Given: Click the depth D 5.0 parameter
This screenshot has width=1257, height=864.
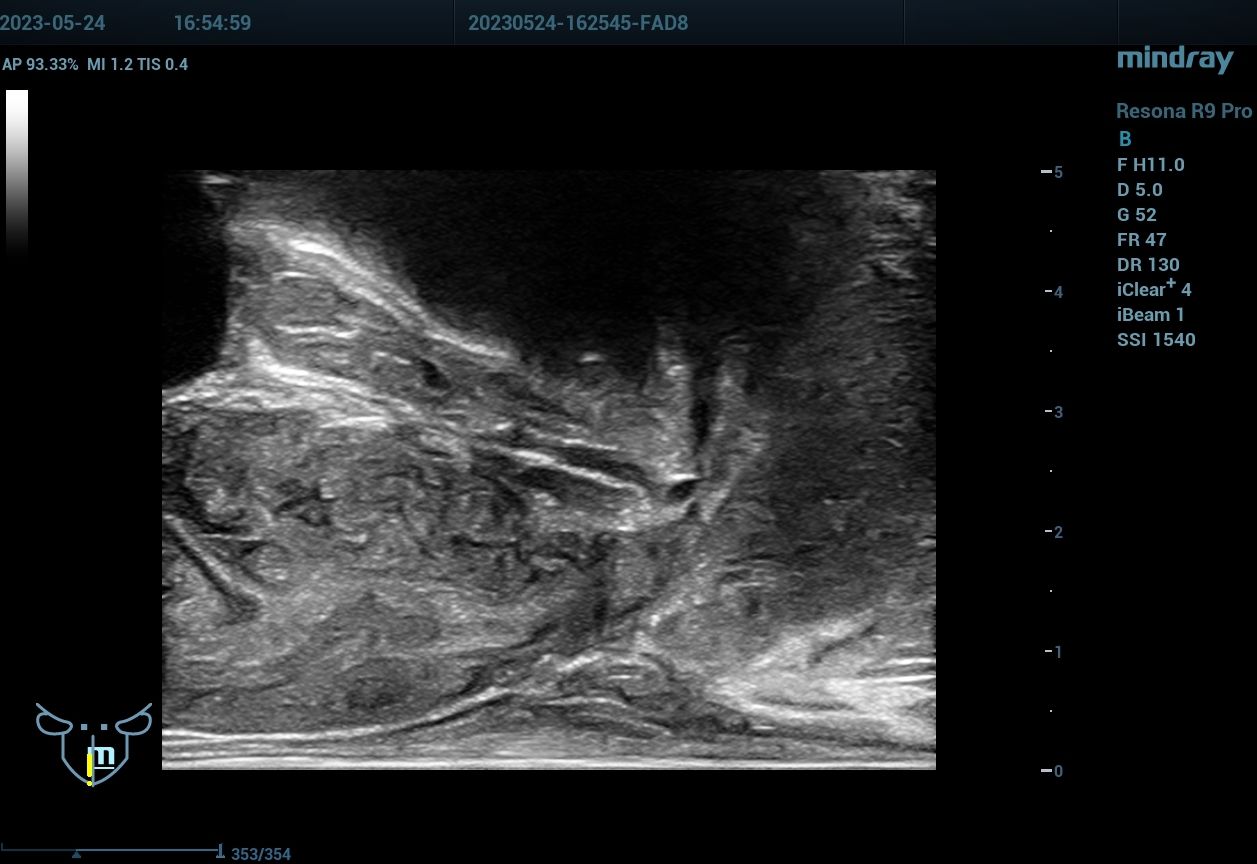Looking at the screenshot, I should (x=1139, y=190).
